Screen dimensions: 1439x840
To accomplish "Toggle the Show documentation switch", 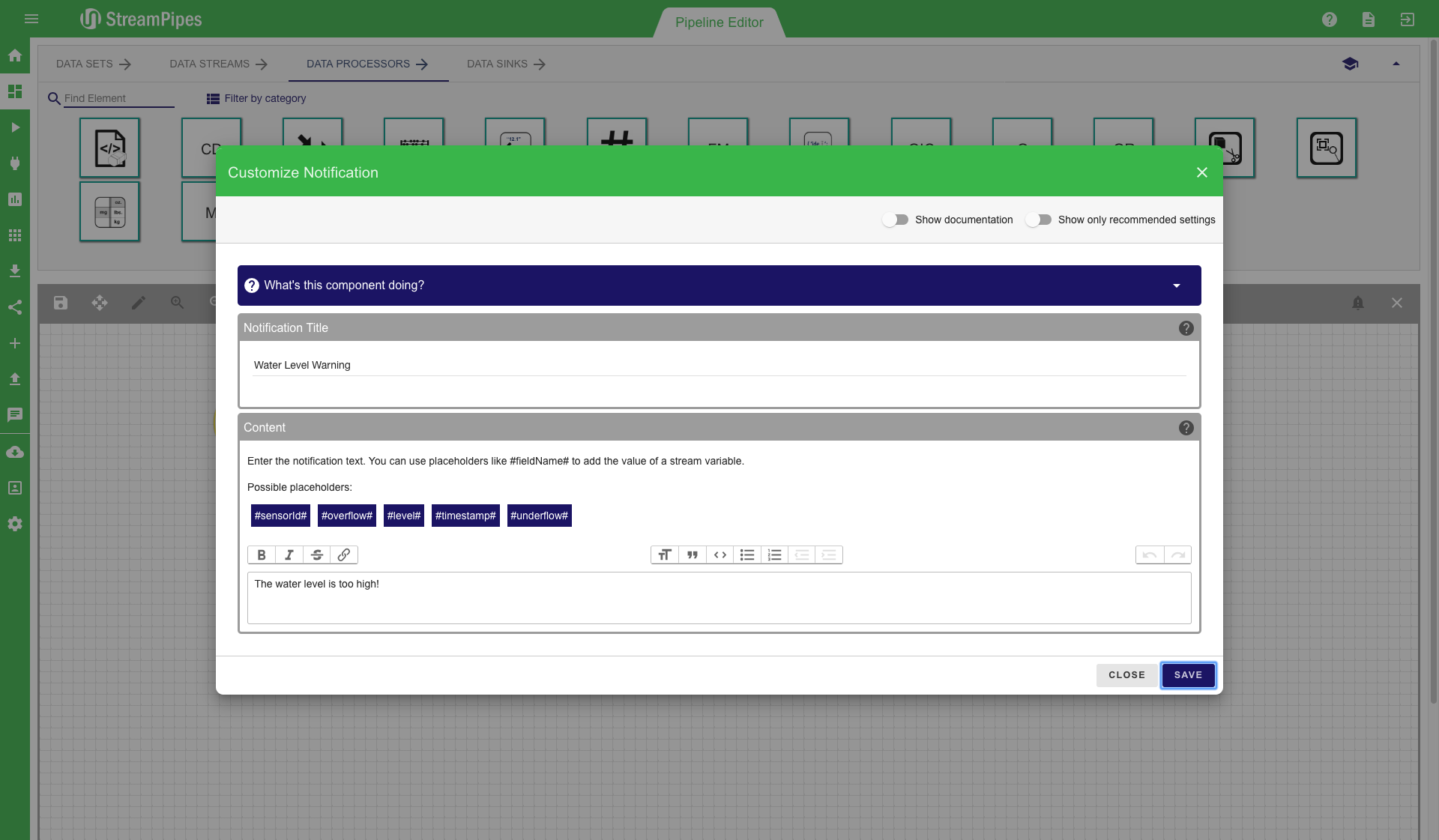I will [x=896, y=220].
